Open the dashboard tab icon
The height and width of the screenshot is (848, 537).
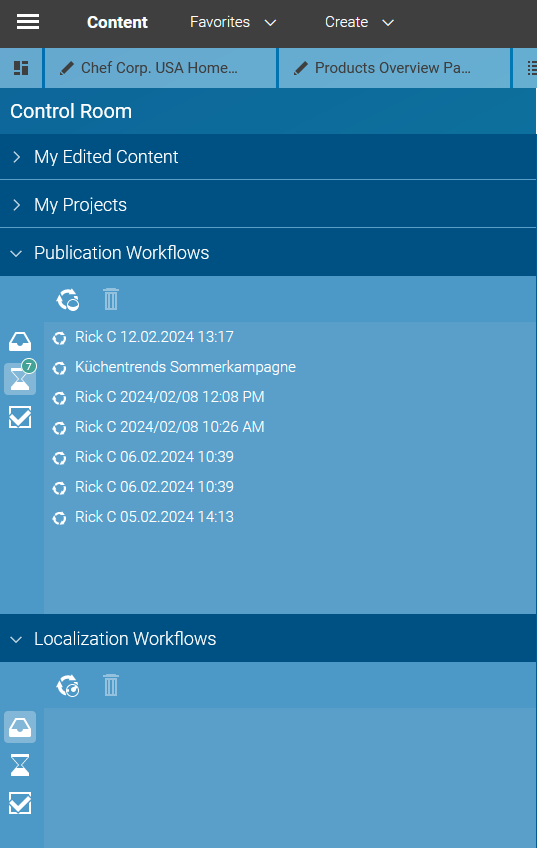pos(21,68)
